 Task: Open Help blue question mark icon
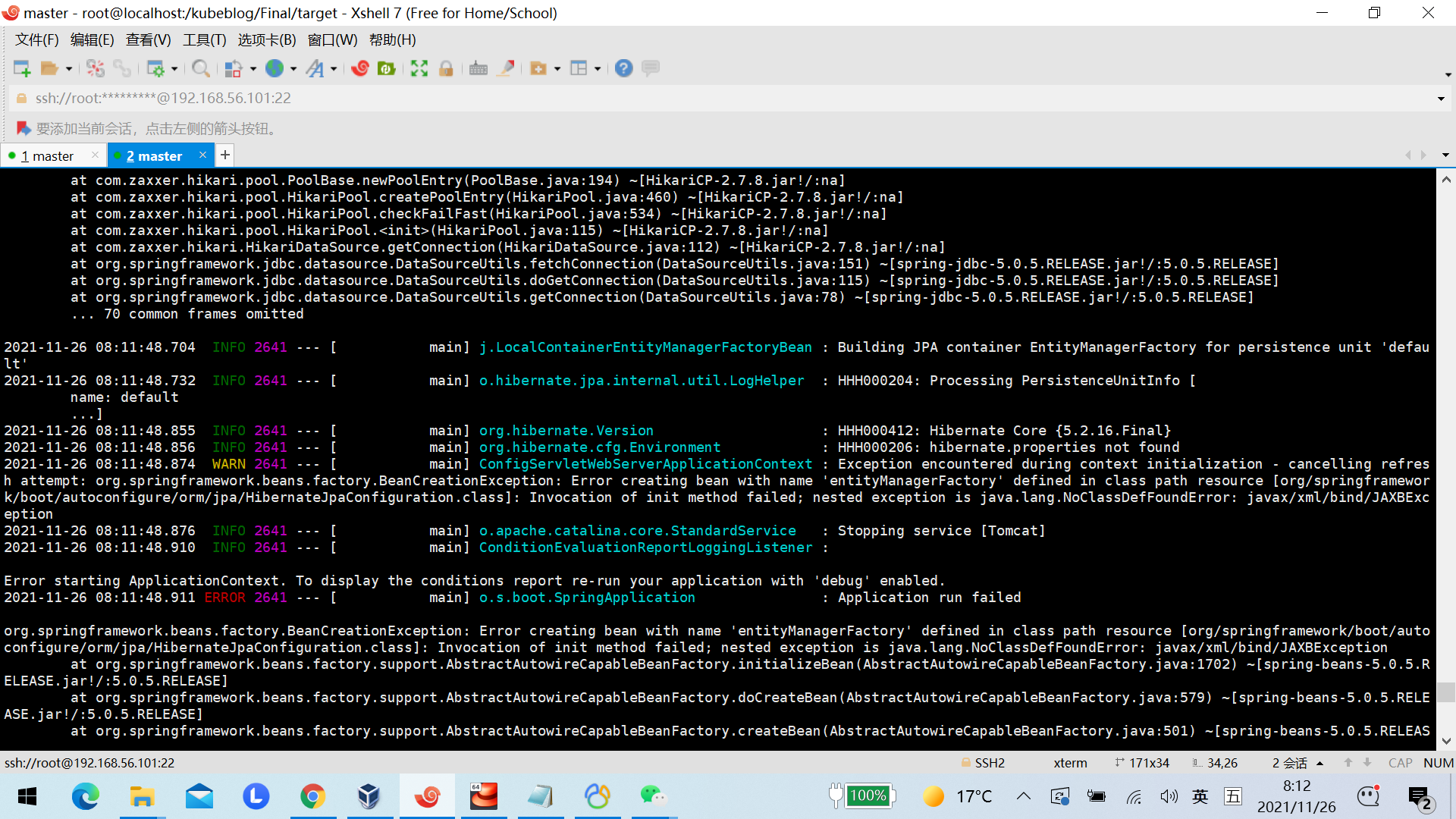point(623,68)
